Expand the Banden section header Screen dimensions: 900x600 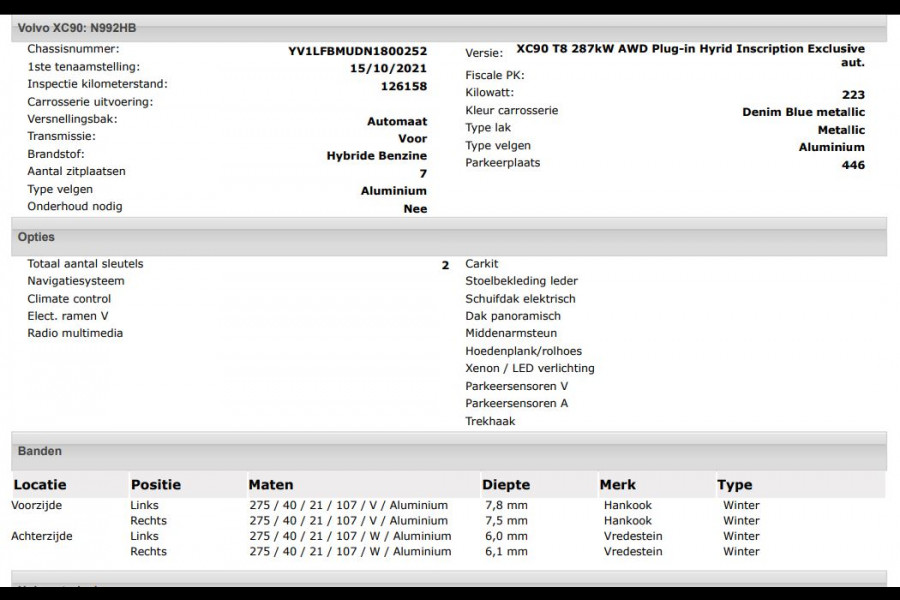click(40, 452)
